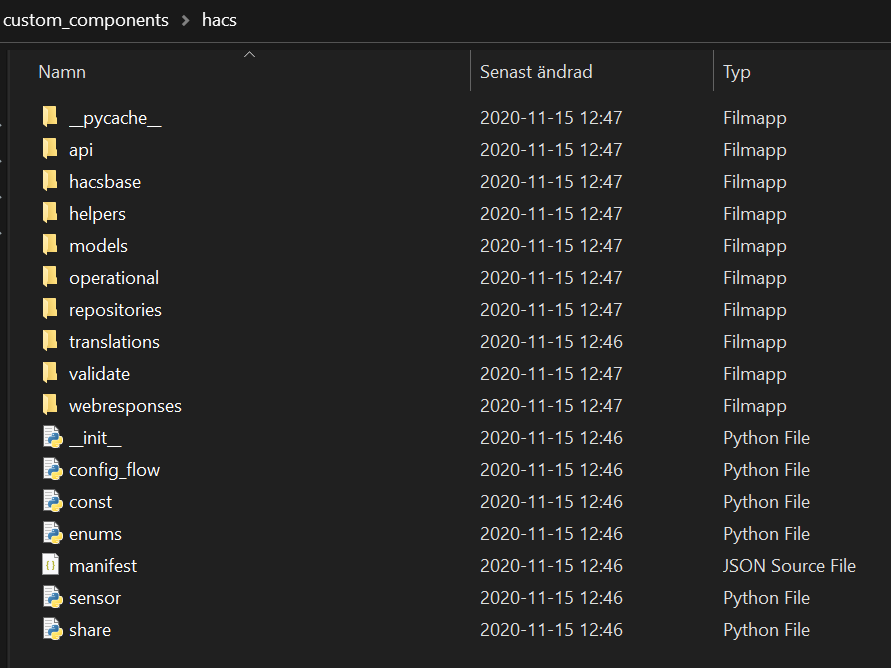
Task: Click the manifest JSON file icon
Action: (51, 565)
